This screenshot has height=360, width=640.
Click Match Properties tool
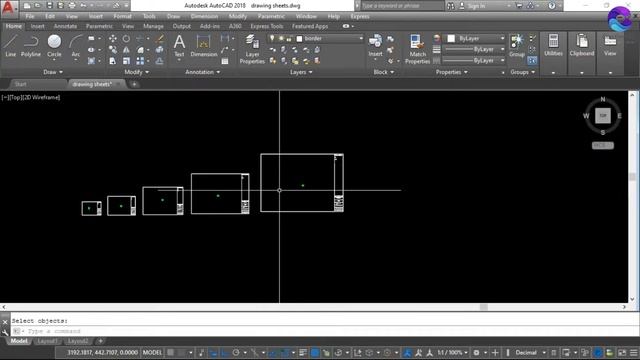click(417, 49)
